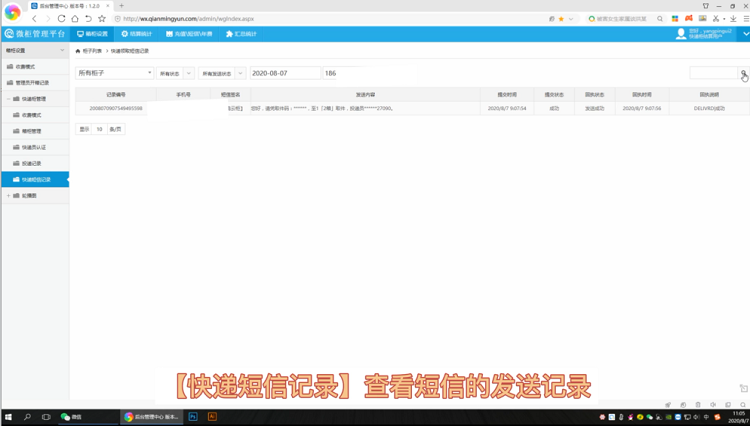
Task: Click the home icon in breadcrumb
Action: click(78, 51)
